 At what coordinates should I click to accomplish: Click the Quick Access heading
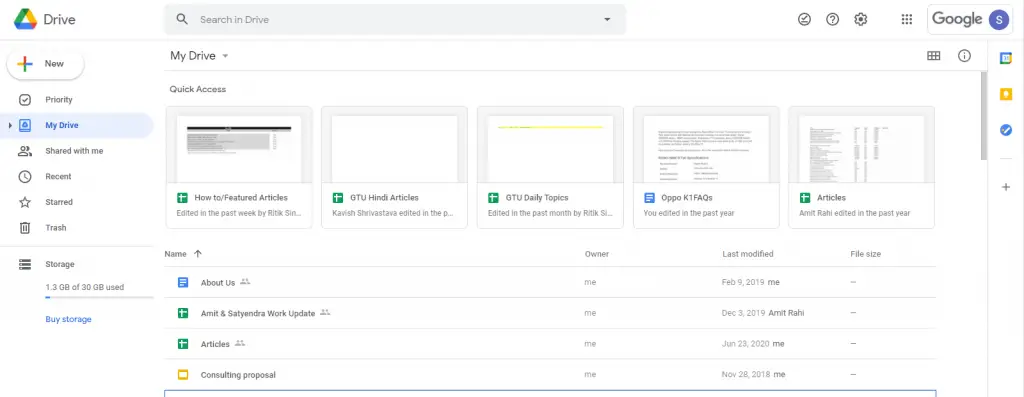198,89
